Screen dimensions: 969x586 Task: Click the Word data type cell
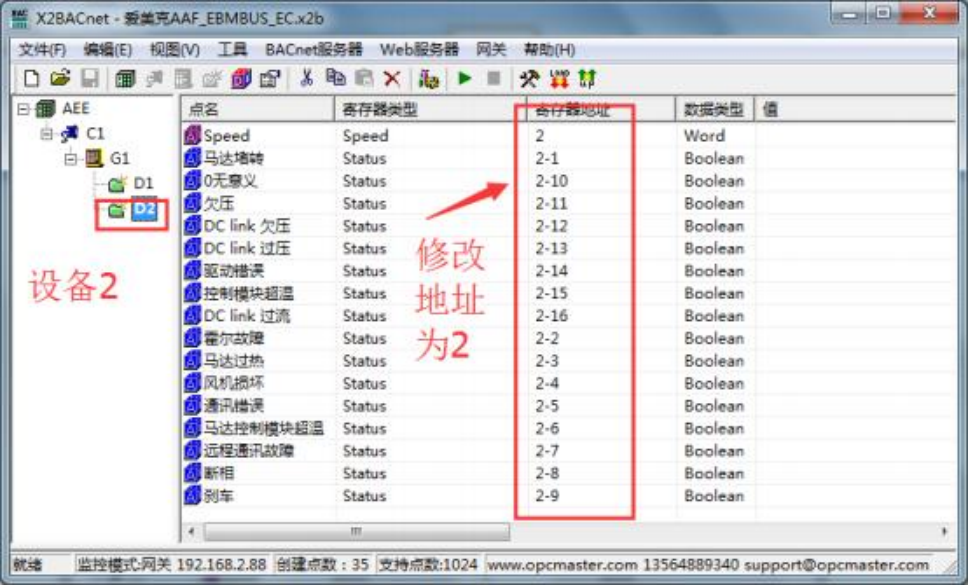tap(705, 135)
